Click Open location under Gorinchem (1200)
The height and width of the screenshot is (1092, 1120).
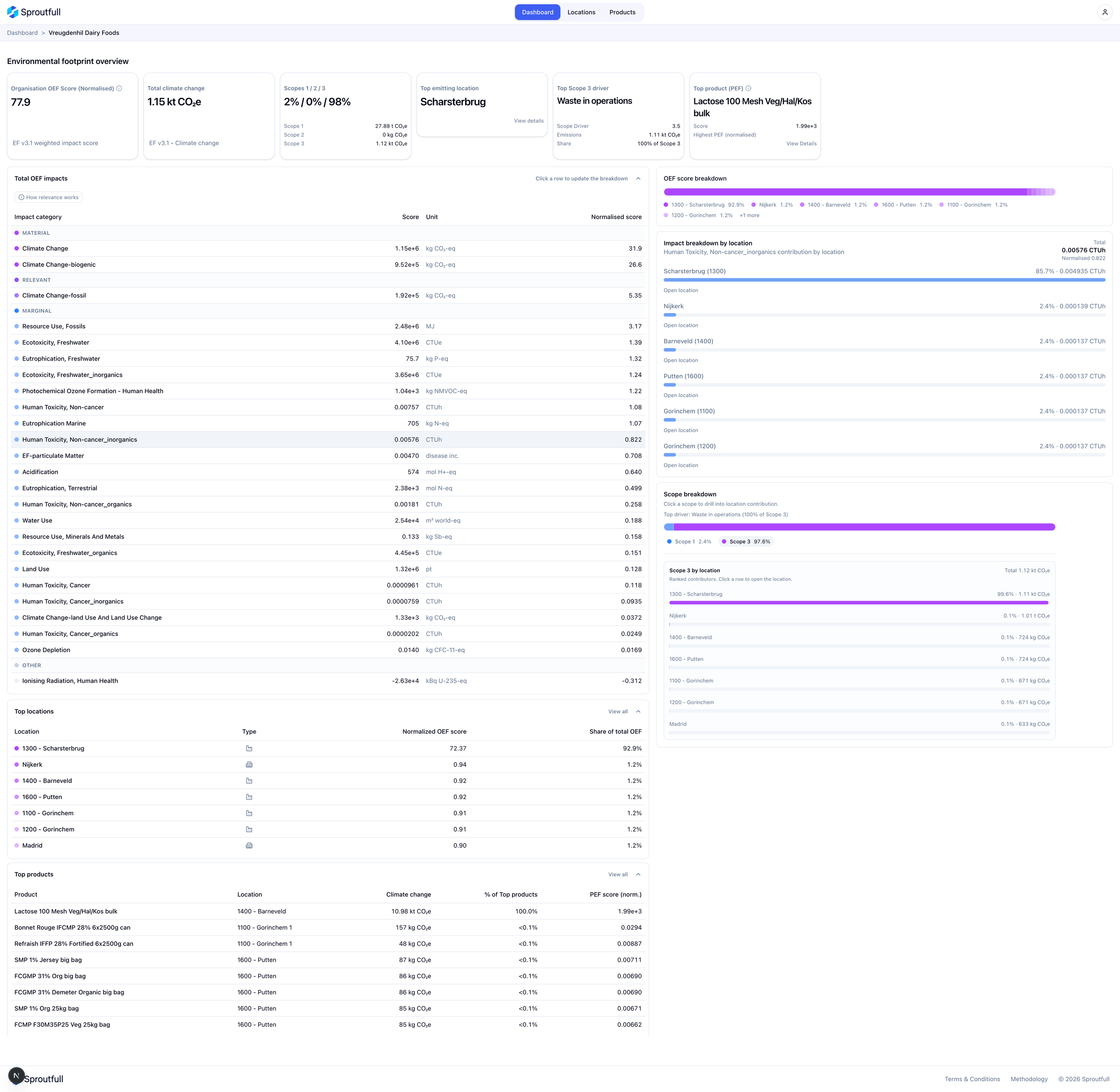tap(681, 465)
